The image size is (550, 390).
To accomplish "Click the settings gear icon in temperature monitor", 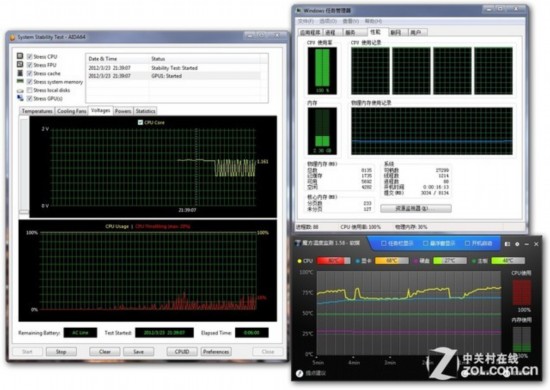I will click(x=517, y=244).
